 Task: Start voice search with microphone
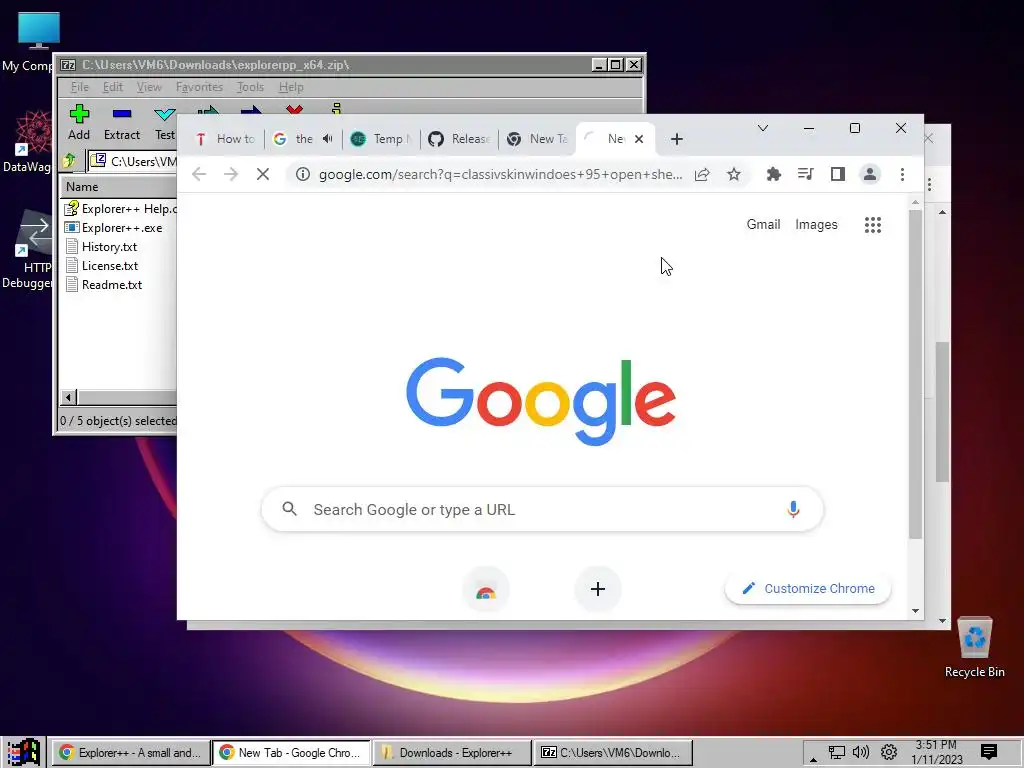pyautogui.click(x=793, y=509)
